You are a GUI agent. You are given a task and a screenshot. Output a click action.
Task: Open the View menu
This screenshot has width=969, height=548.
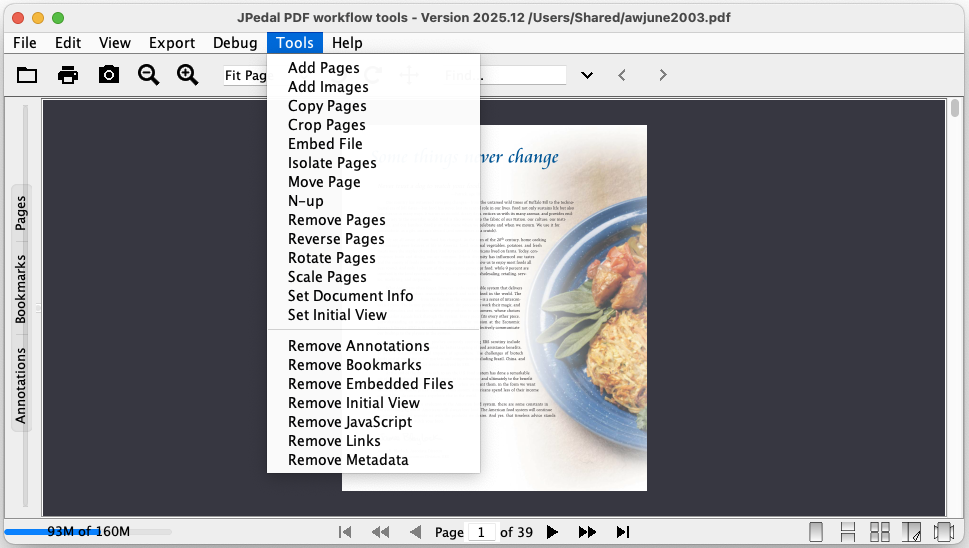(x=115, y=43)
